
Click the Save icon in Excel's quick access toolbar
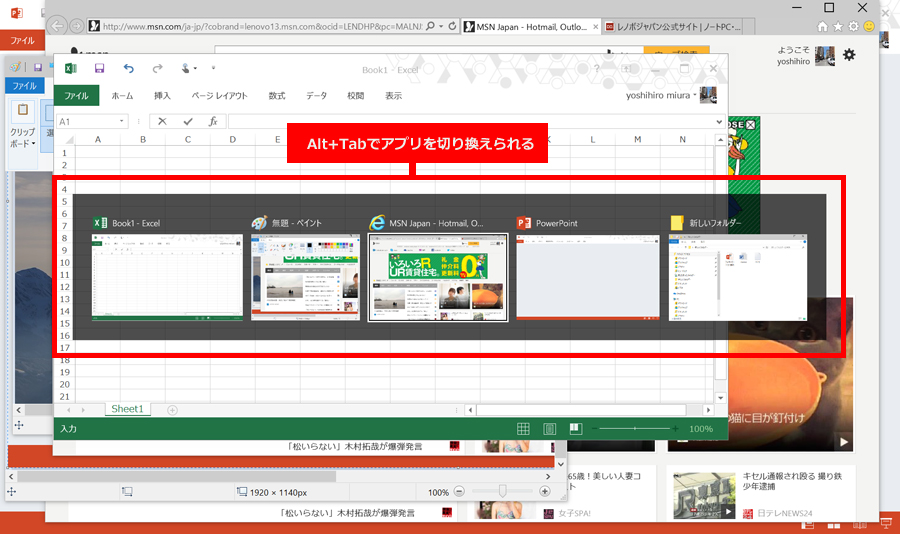click(x=99, y=68)
